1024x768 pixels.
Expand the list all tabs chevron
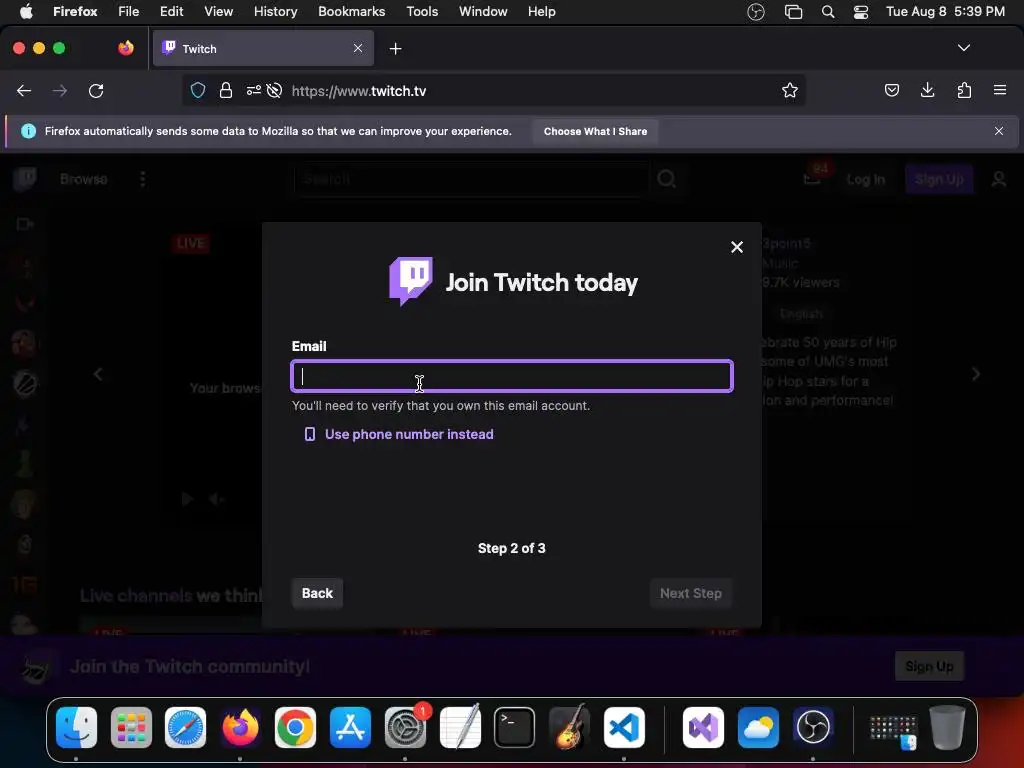(x=963, y=48)
